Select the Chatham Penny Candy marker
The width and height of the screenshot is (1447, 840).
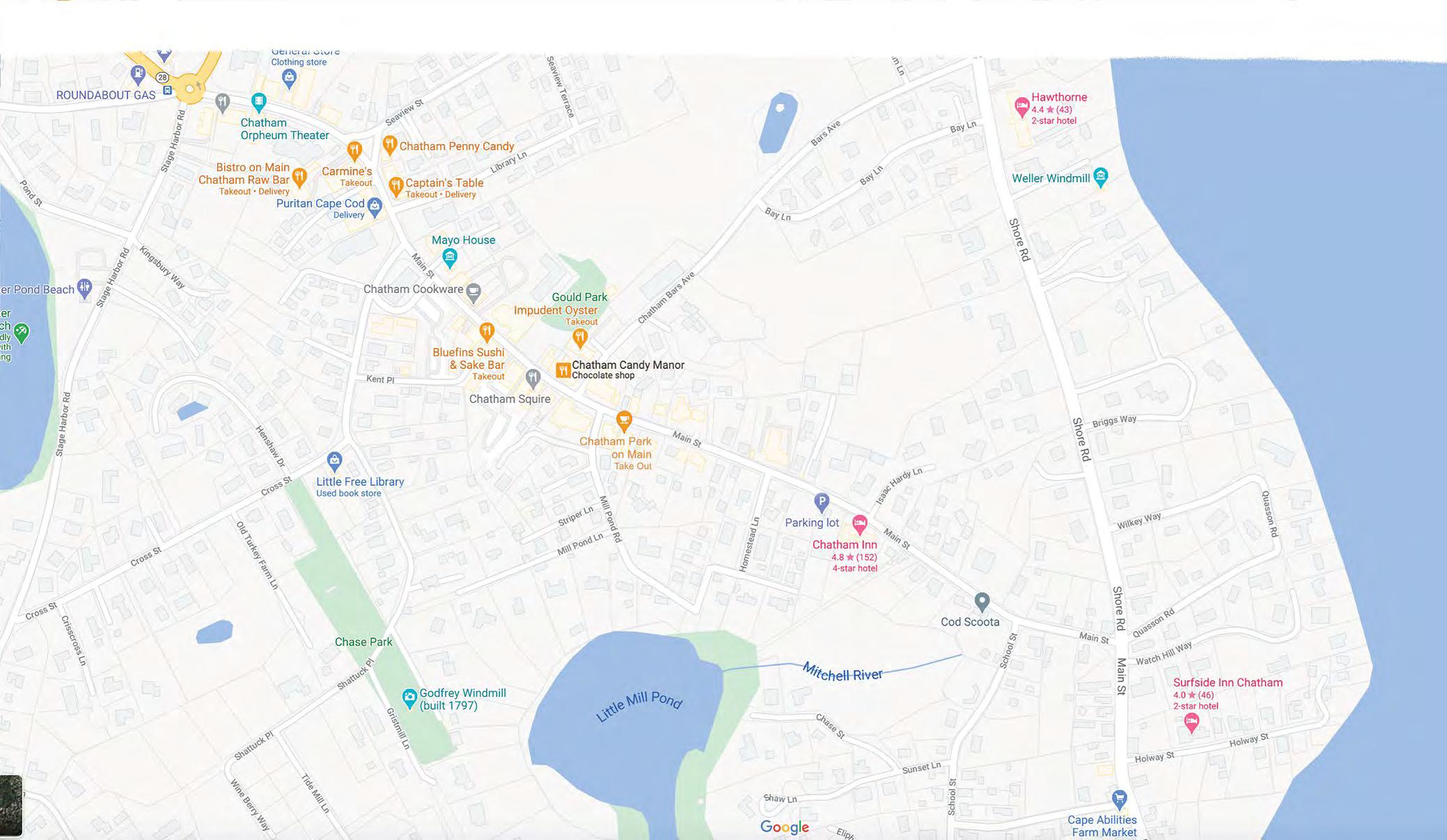coord(390,145)
